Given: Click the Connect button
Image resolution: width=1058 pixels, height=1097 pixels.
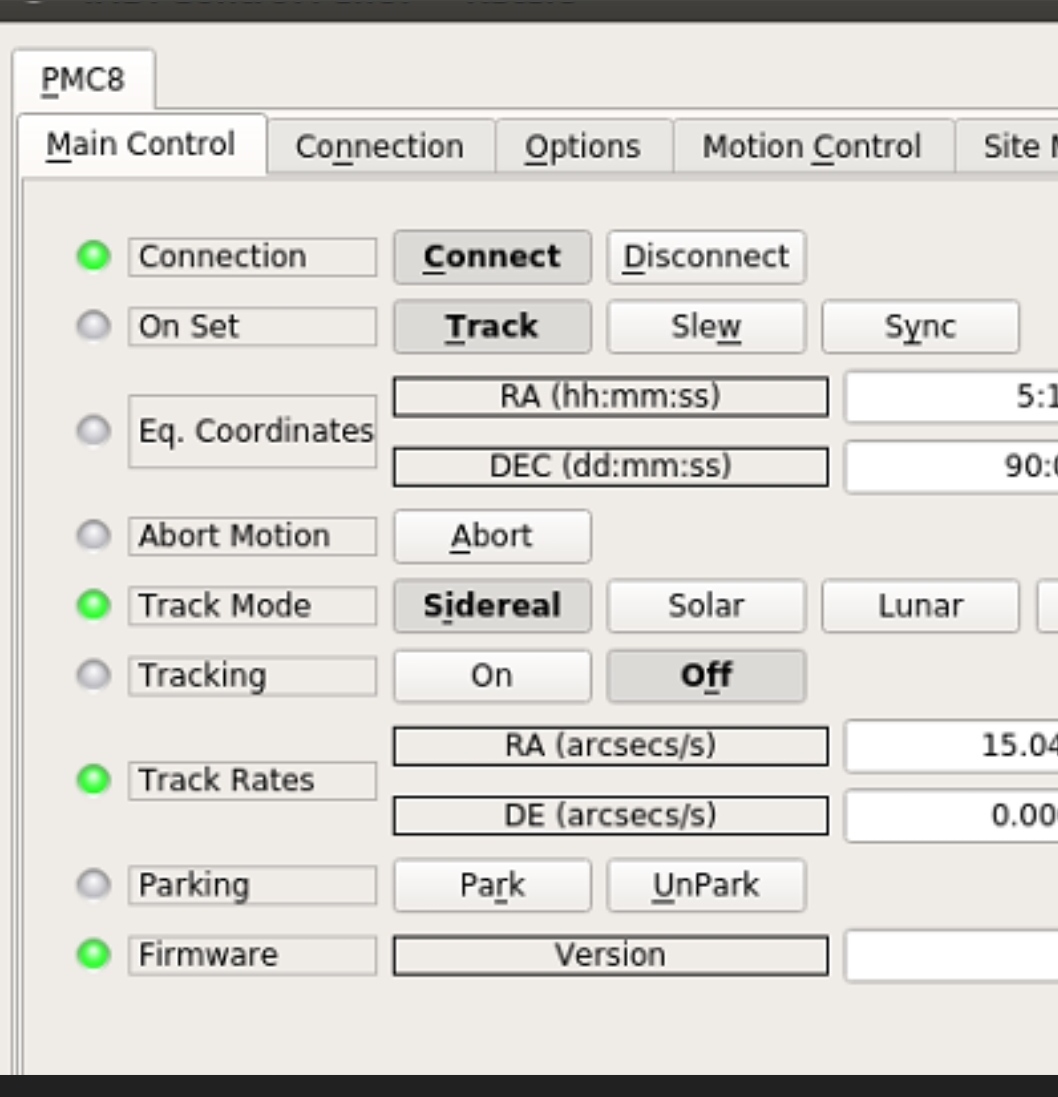Looking at the screenshot, I should [493, 257].
